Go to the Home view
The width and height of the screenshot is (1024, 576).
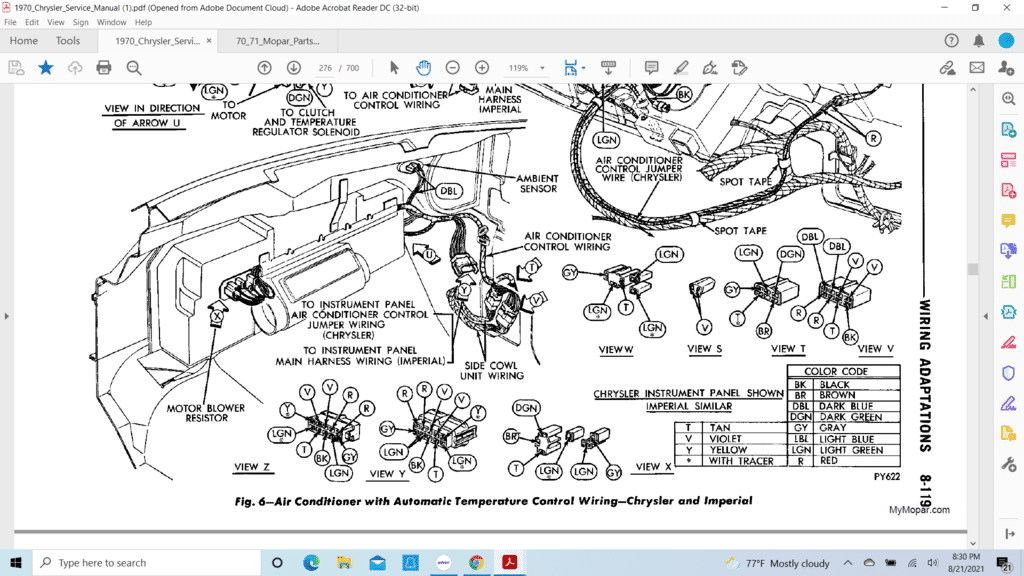click(23, 41)
